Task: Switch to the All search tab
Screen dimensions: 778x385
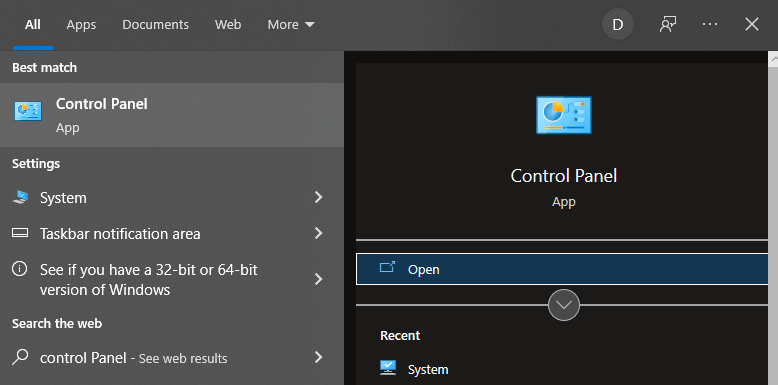Action: point(33,24)
